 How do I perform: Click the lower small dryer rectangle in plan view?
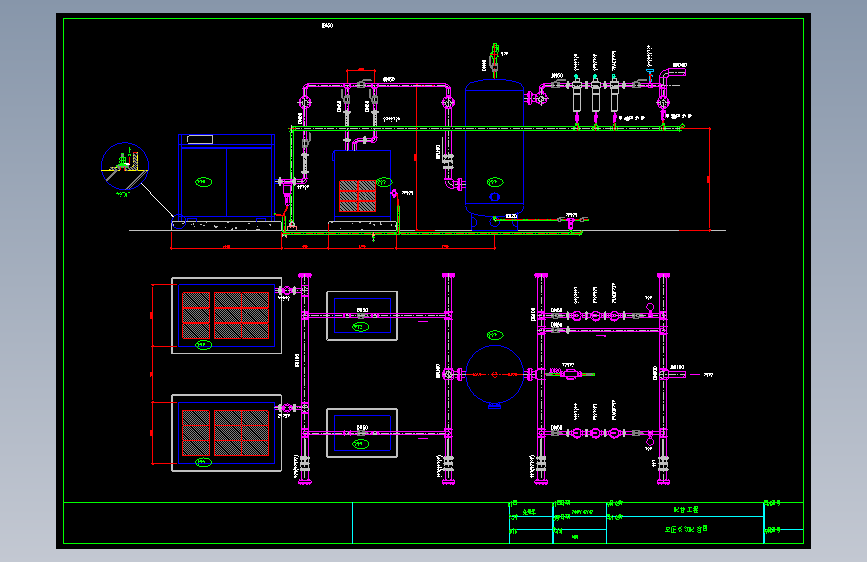coord(362,433)
